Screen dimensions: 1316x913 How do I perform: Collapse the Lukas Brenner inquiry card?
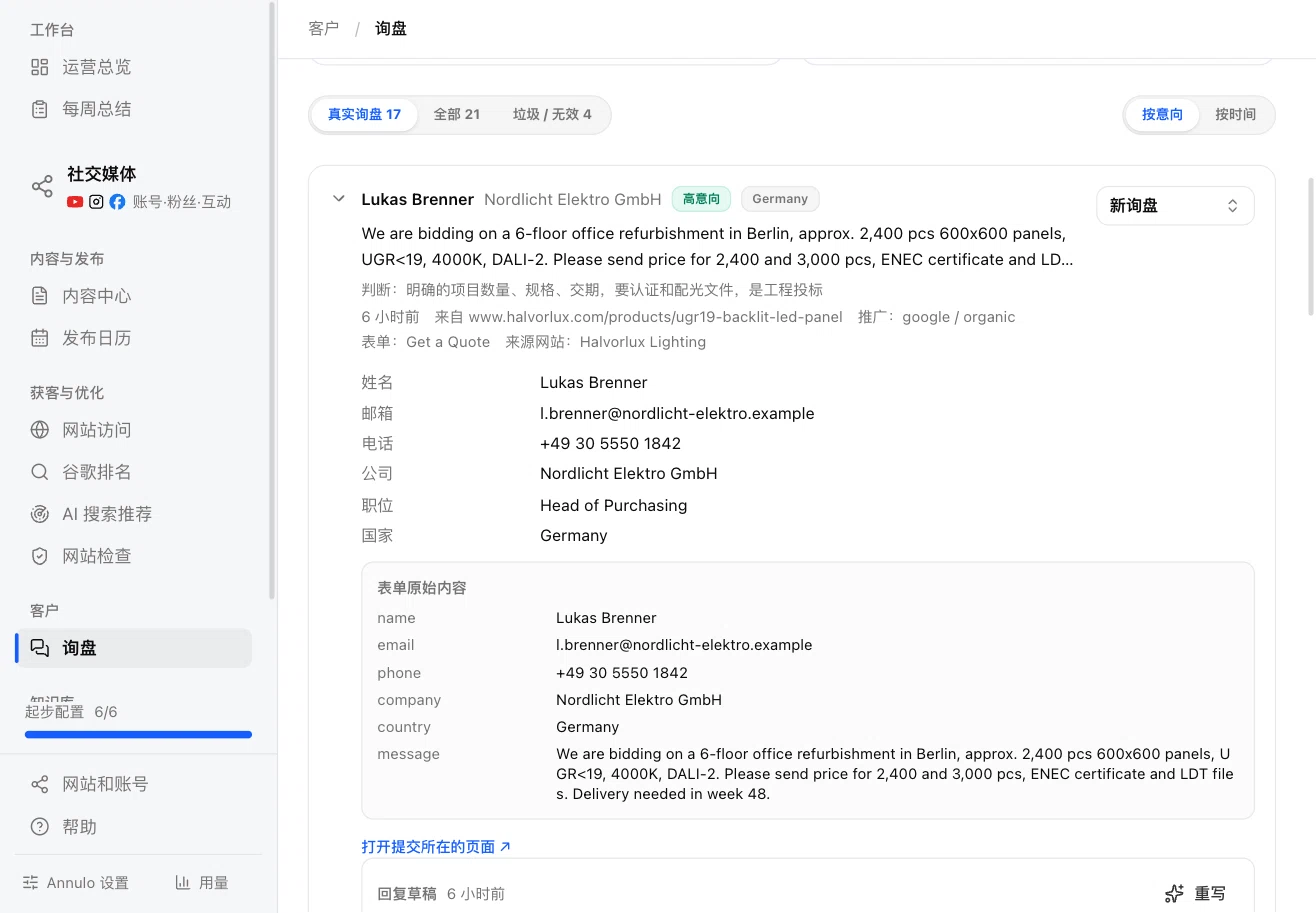338,199
